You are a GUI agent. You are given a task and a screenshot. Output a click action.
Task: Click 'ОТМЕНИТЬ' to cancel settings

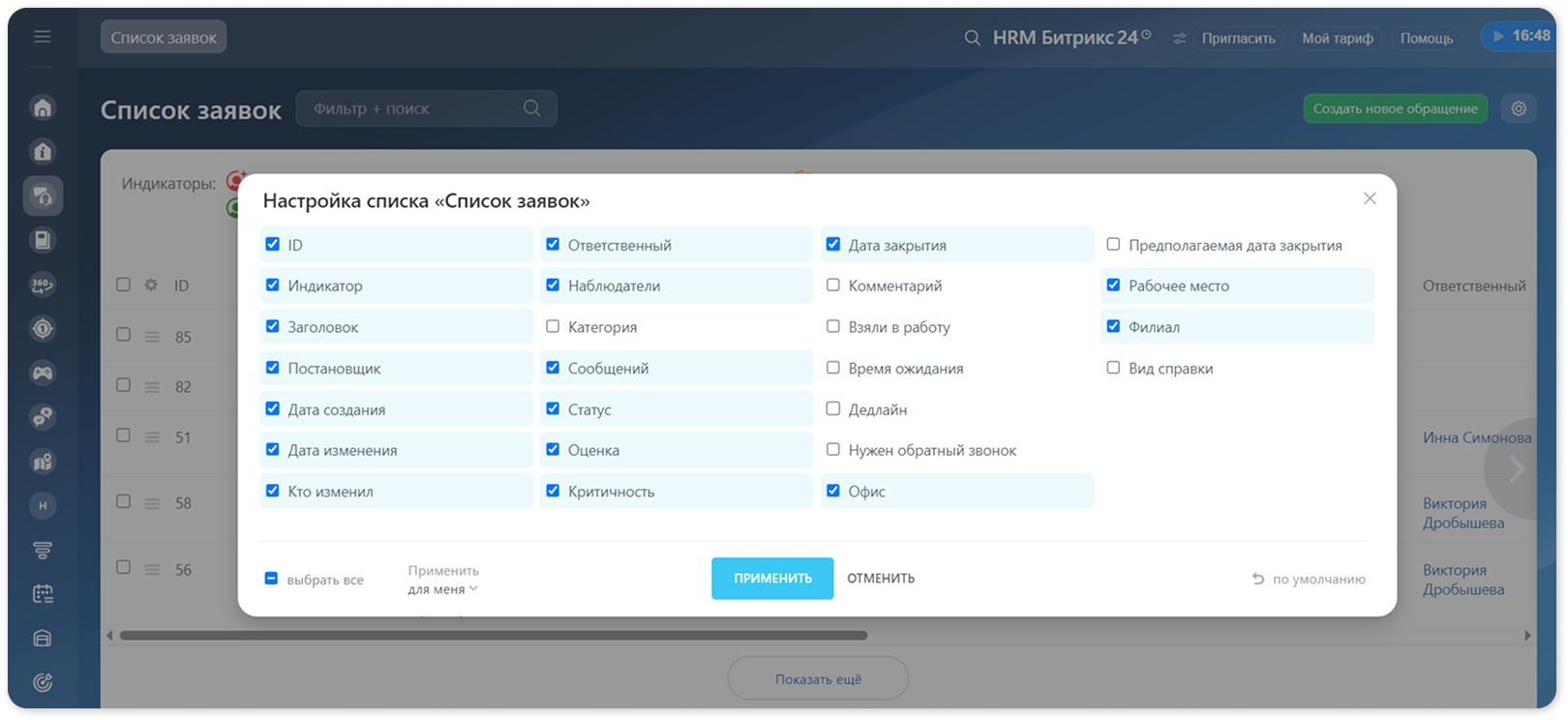pyautogui.click(x=881, y=578)
